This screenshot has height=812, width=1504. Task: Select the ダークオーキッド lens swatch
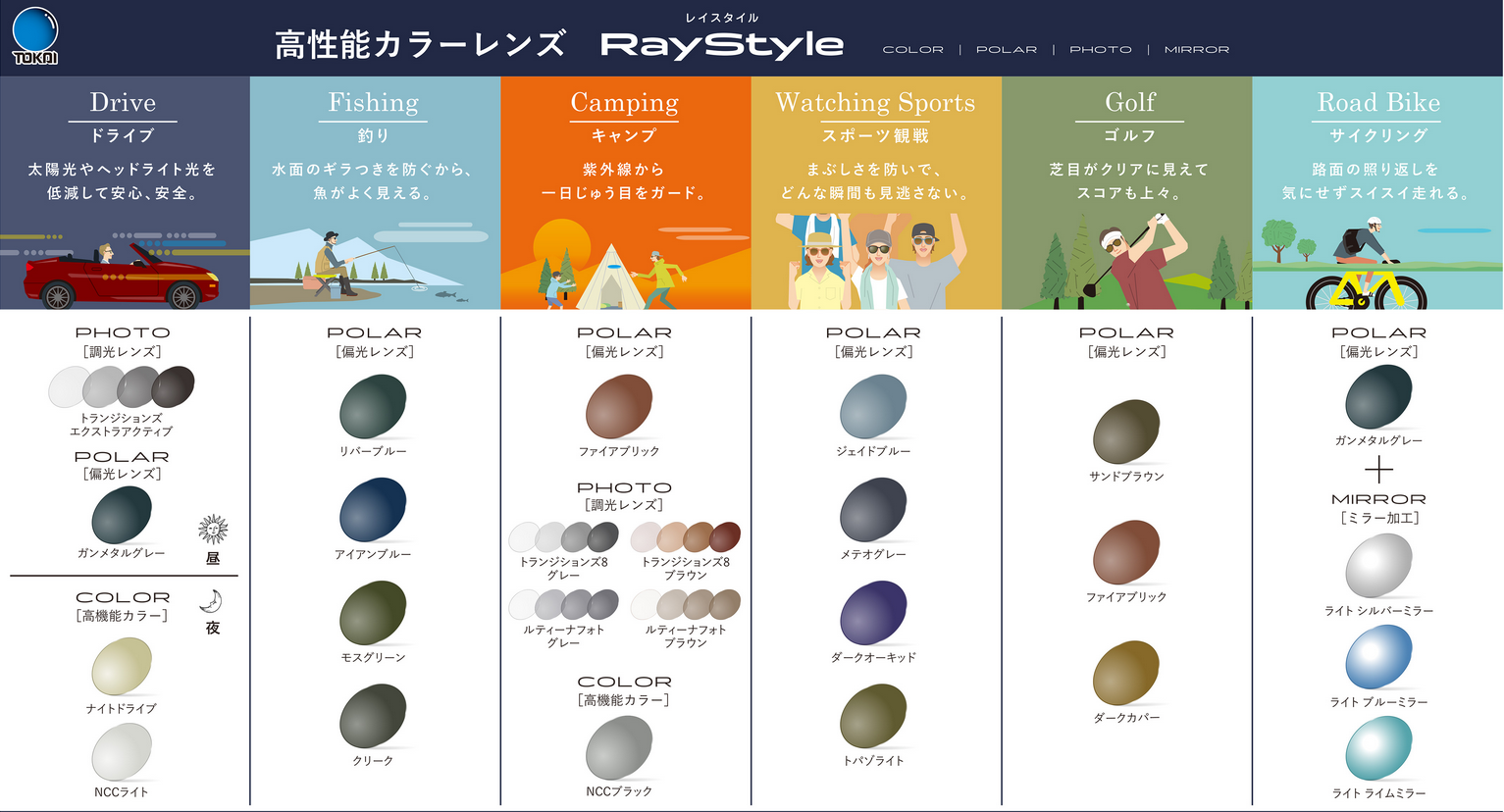click(873, 613)
